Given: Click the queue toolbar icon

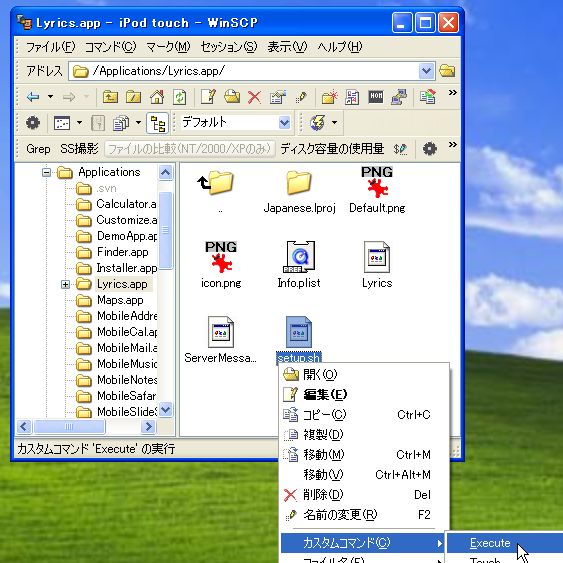Looking at the screenshot, I should pos(98,123).
